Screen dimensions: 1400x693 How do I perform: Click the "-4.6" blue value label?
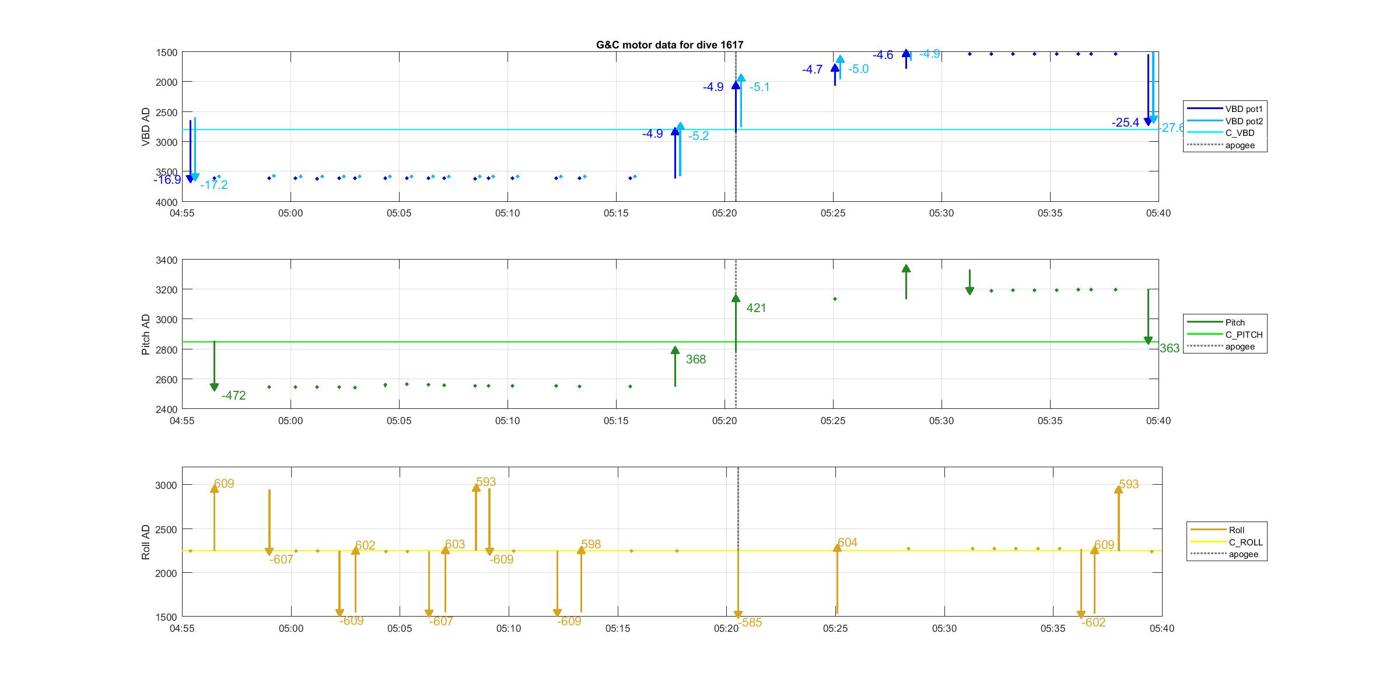883,55
